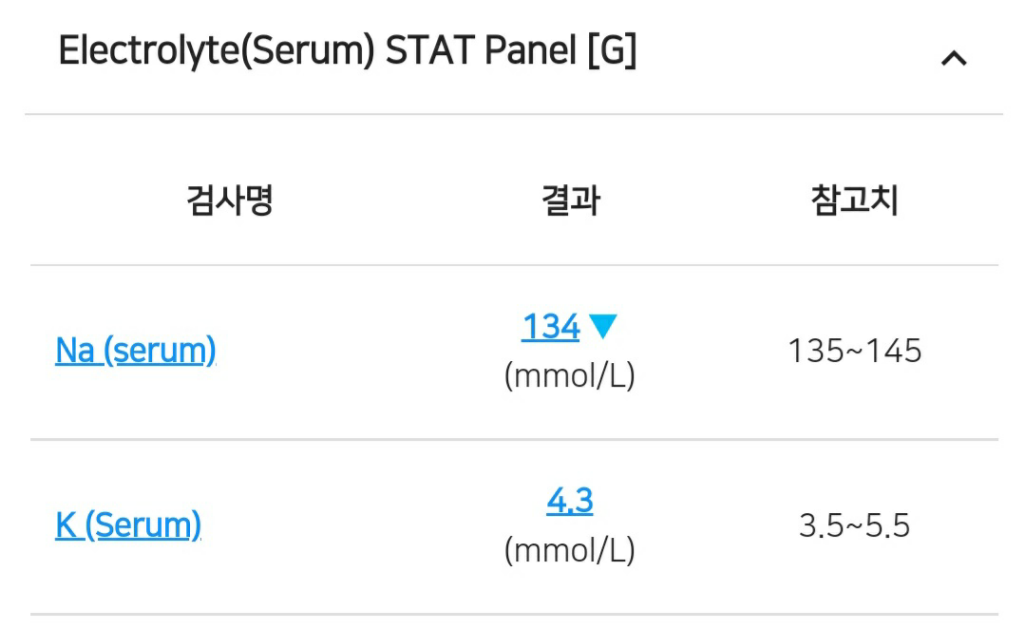Image resolution: width=1024 pixels, height=628 pixels.
Task: Open the K (Serum) test link
Action: 128,525
